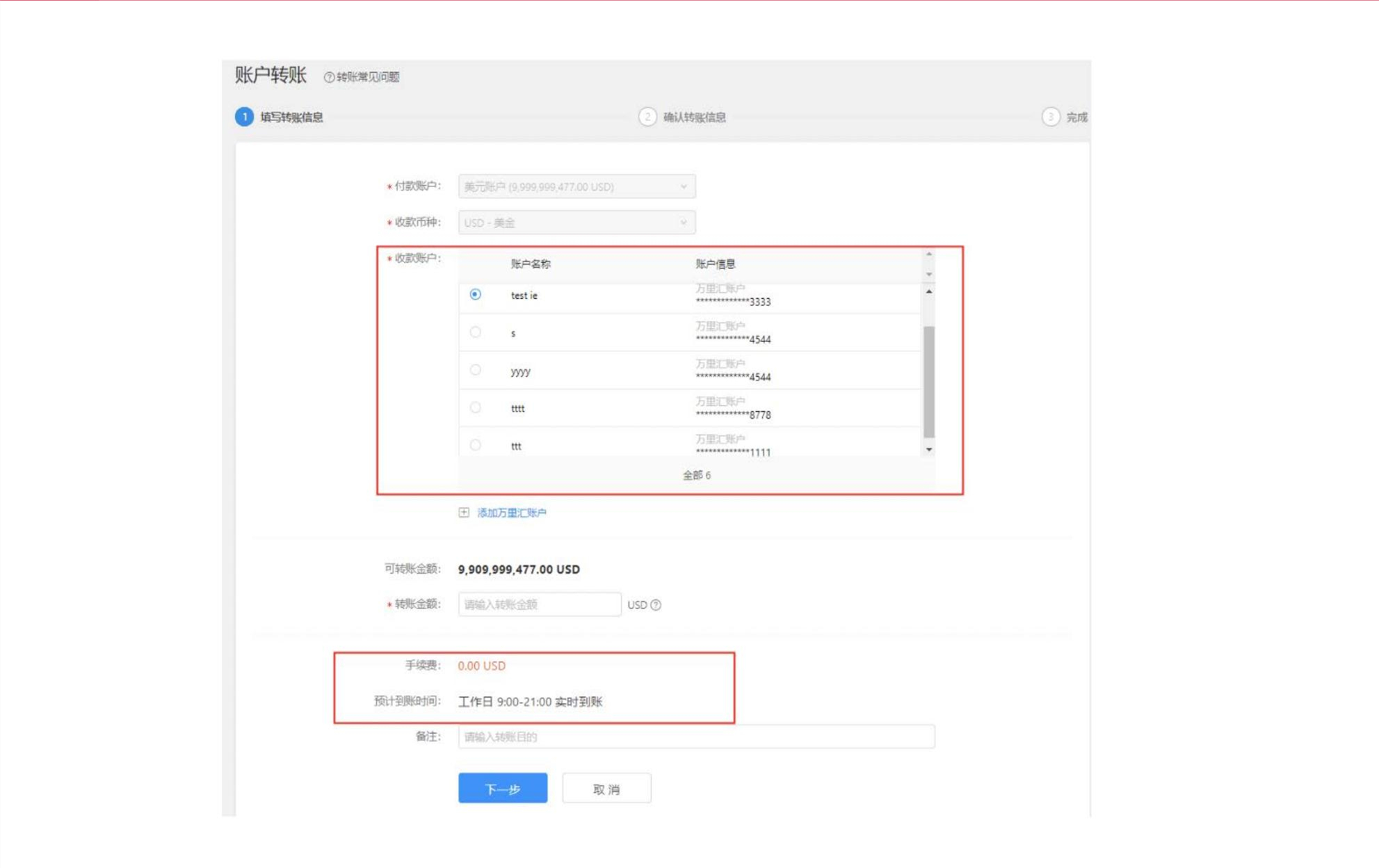The image size is (1379, 868).
Task: Click the plus icon for adding account
Action: click(x=464, y=513)
